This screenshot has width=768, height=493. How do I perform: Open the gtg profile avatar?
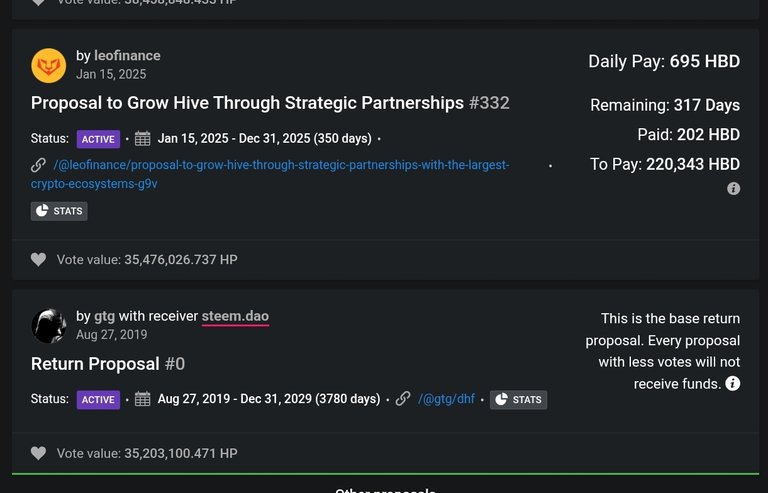[x=48, y=326]
